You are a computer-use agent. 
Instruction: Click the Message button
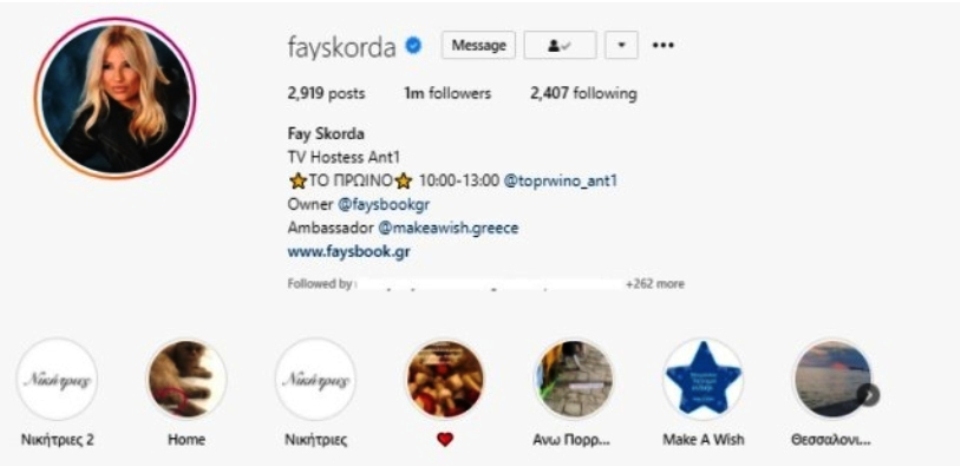[478, 45]
